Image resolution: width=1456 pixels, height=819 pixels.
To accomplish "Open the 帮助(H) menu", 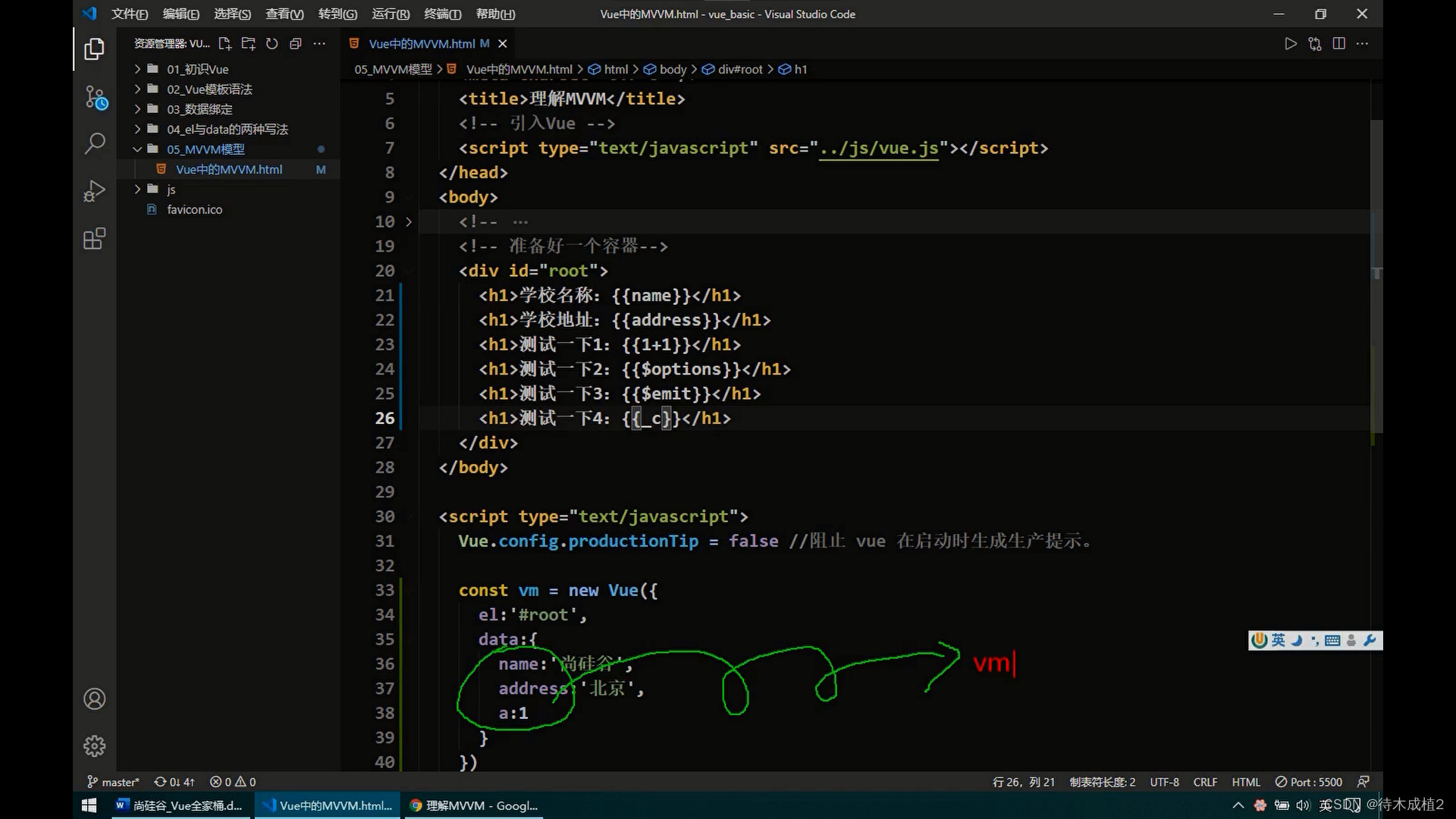I will tap(495, 14).
